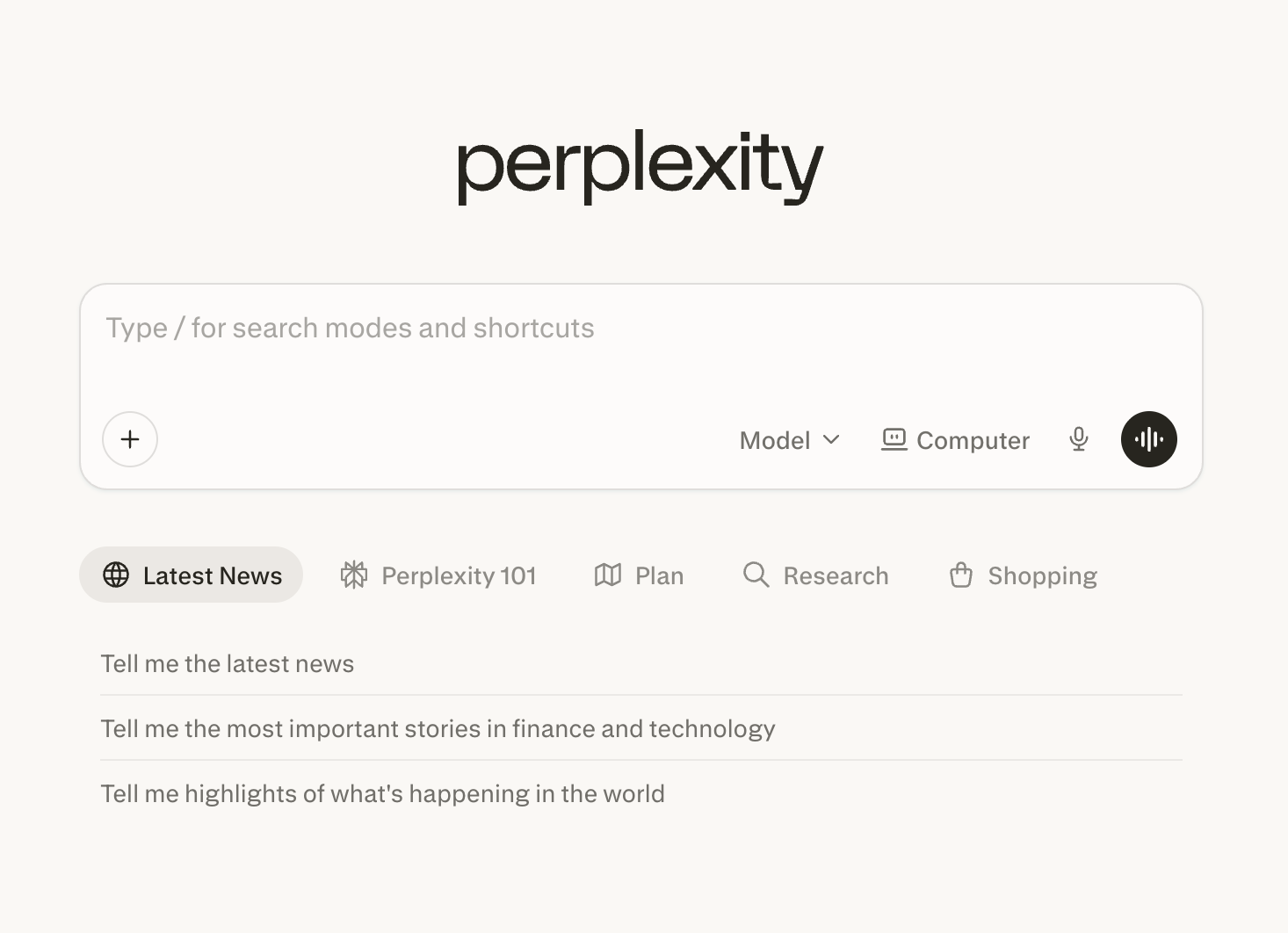
Task: Select the world highlights suggestion
Action: (382, 793)
